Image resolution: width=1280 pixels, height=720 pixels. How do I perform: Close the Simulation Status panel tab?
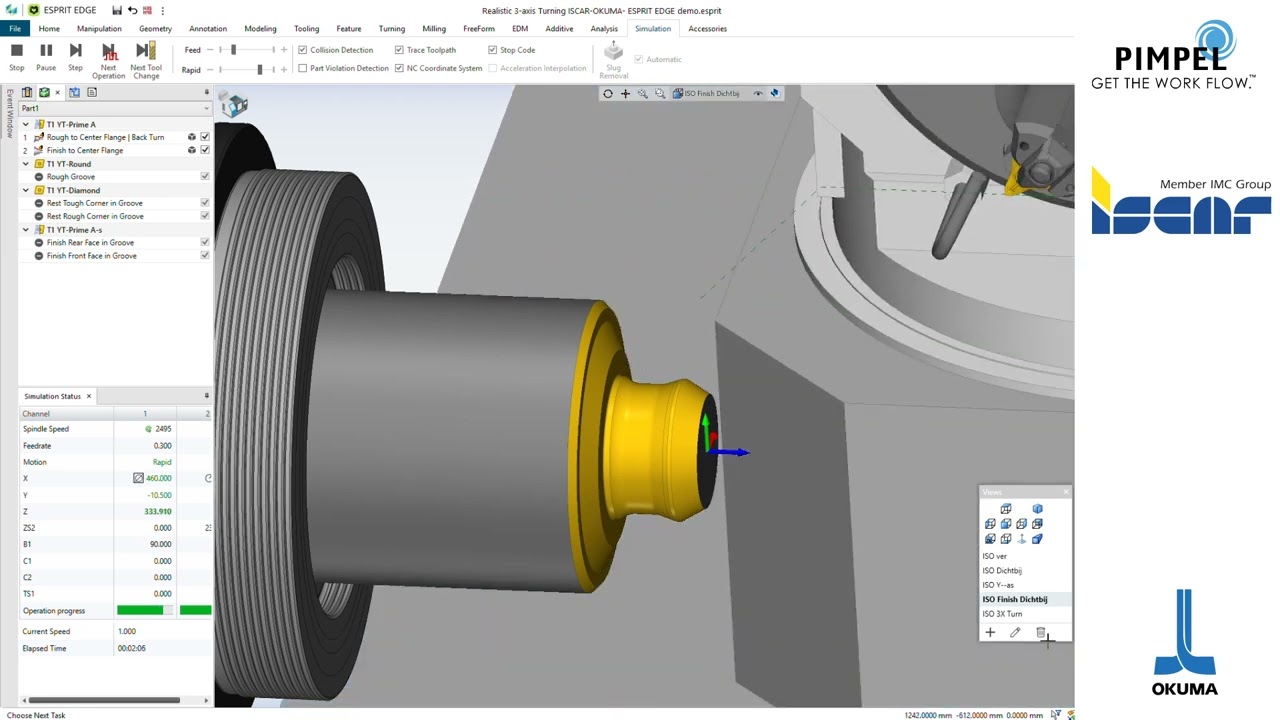coord(88,396)
